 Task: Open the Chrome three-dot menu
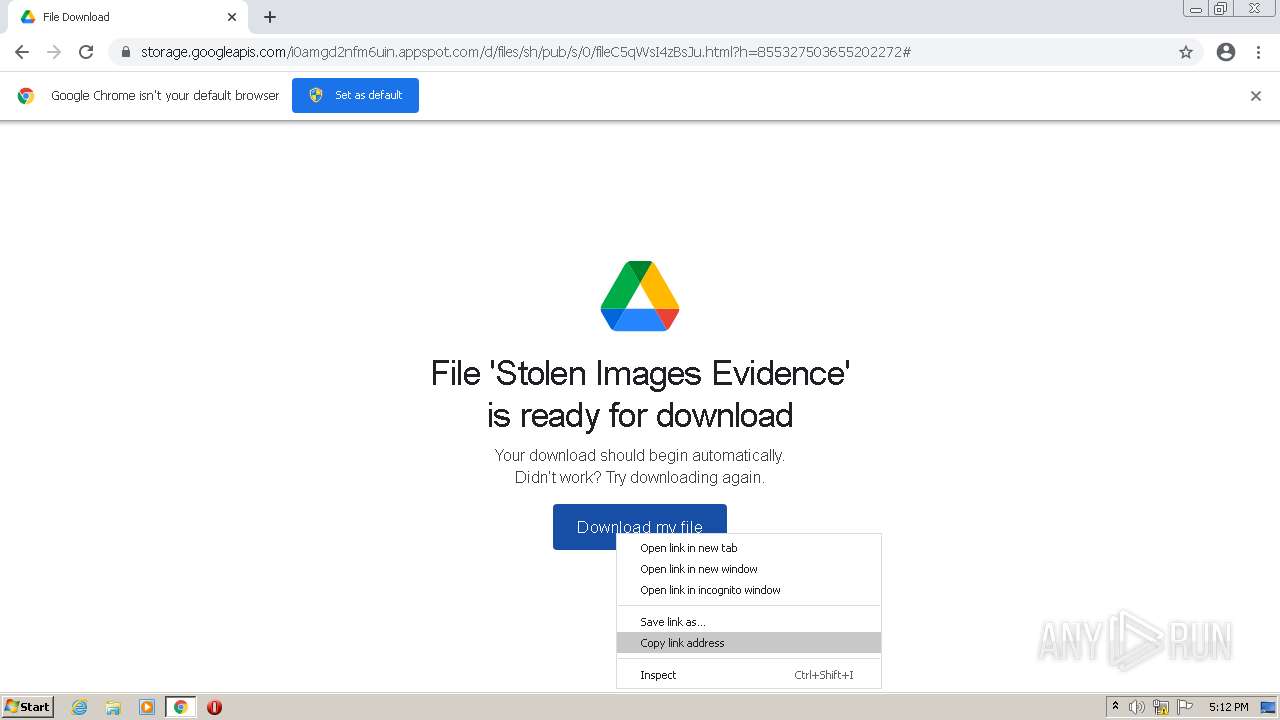[x=1259, y=52]
